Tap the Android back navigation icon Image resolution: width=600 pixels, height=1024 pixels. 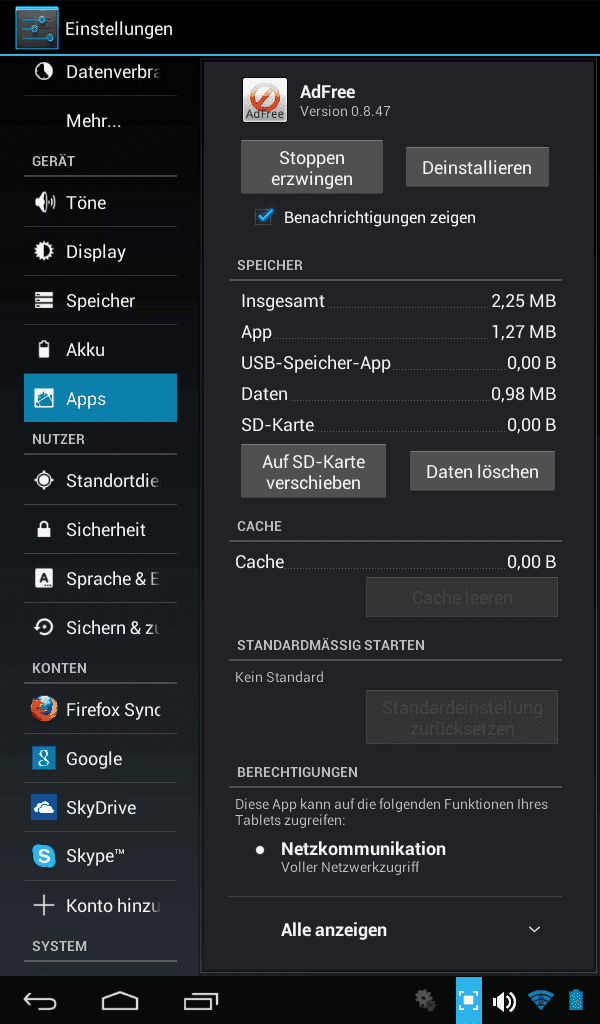point(40,1000)
